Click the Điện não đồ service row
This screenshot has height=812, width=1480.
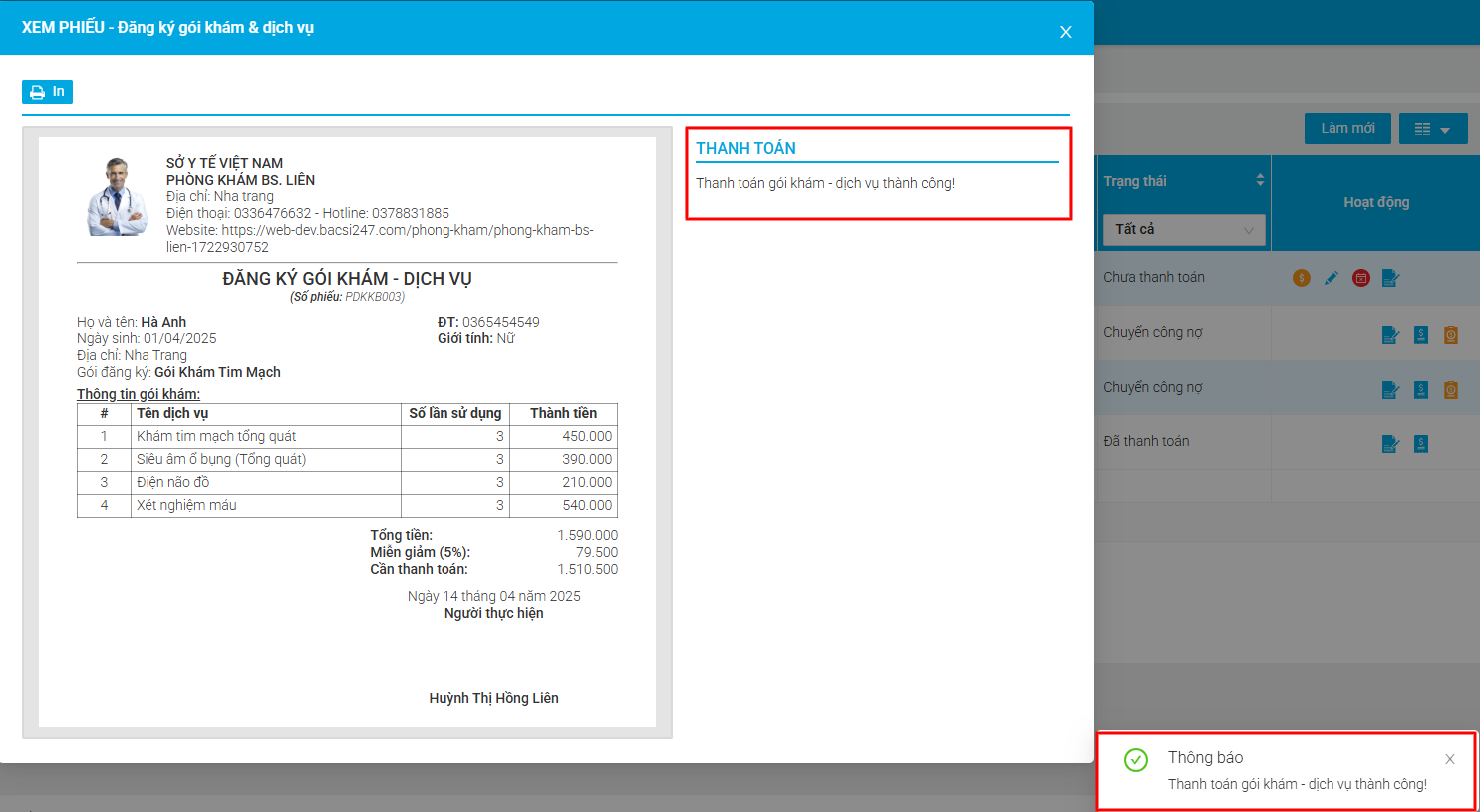[347, 482]
